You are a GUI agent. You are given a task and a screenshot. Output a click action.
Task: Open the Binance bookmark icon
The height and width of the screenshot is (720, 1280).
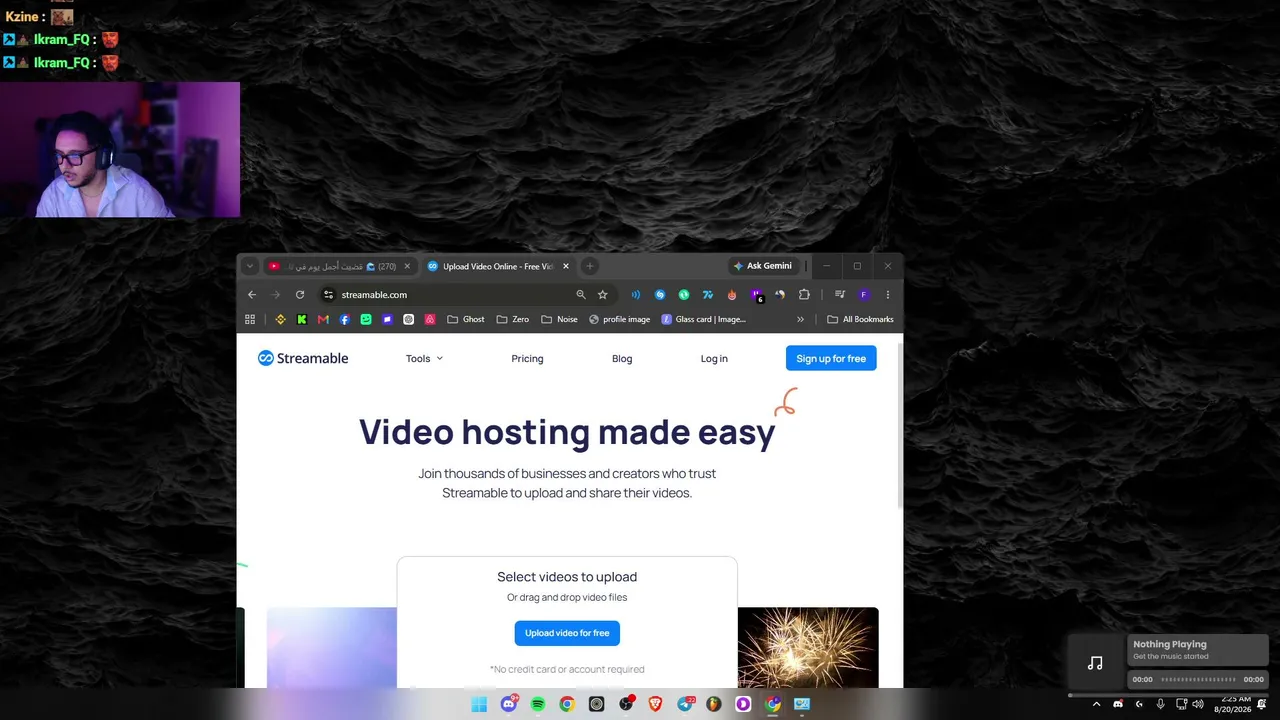tap(281, 319)
